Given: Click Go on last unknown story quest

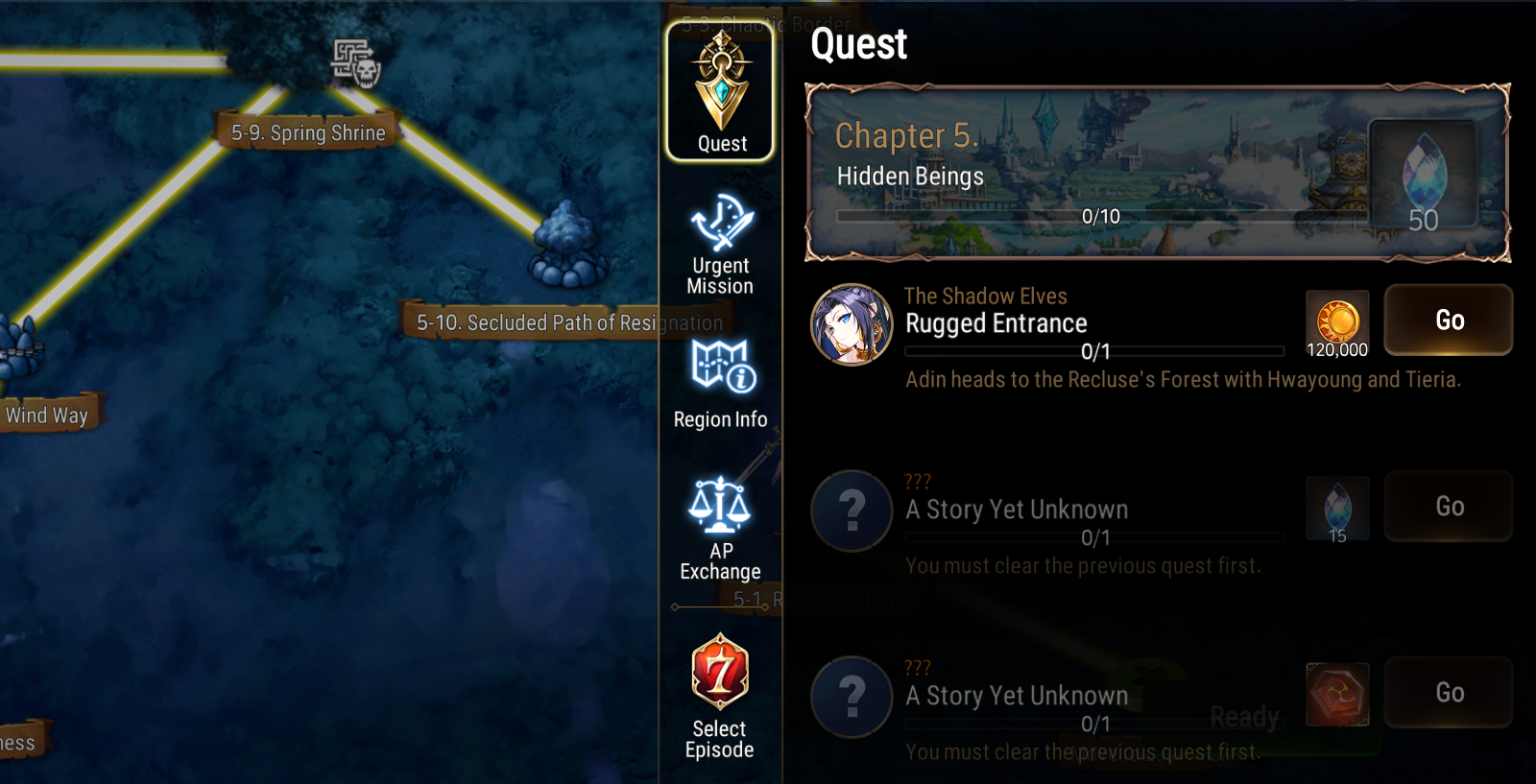Looking at the screenshot, I should [1449, 692].
